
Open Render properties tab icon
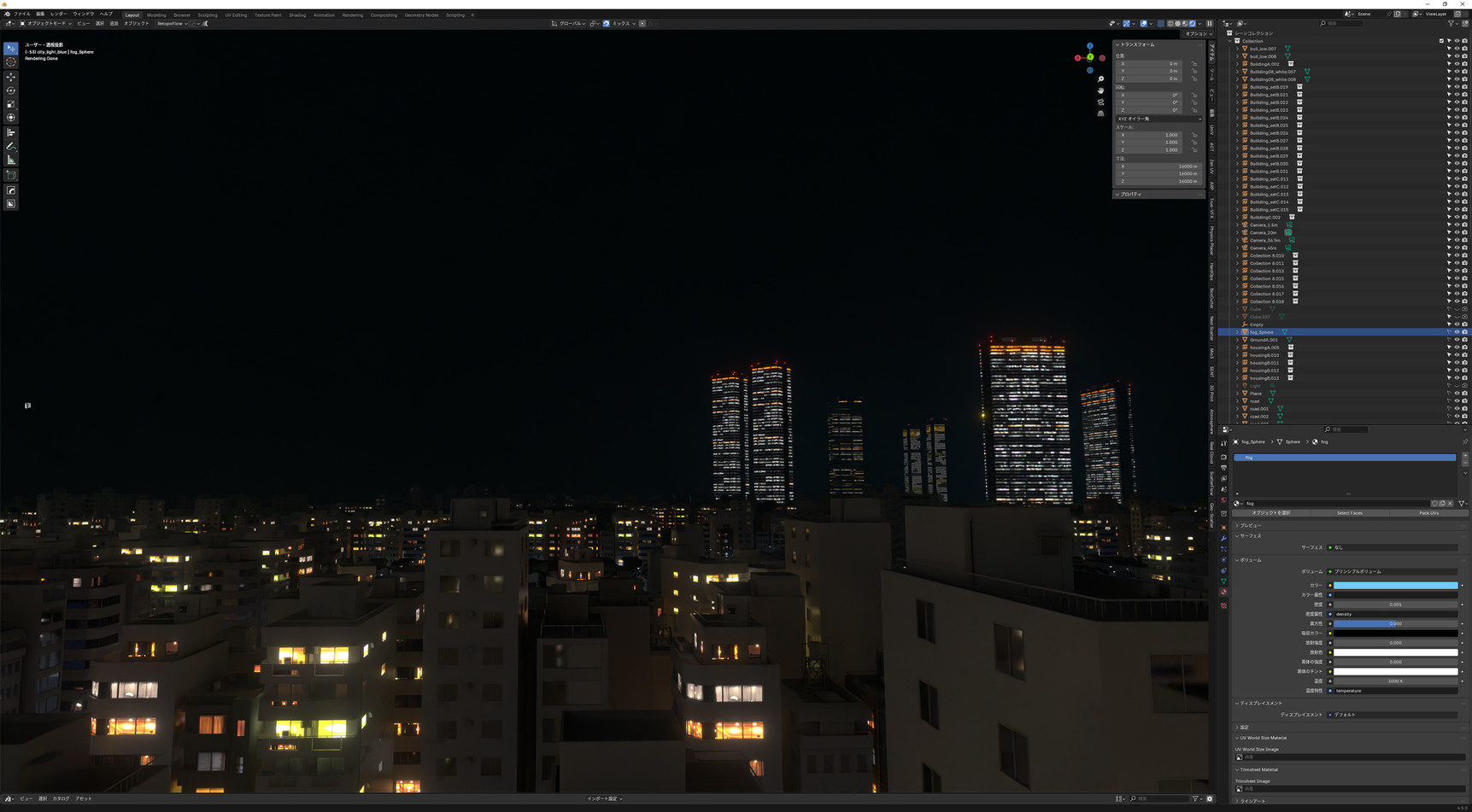[1223, 457]
